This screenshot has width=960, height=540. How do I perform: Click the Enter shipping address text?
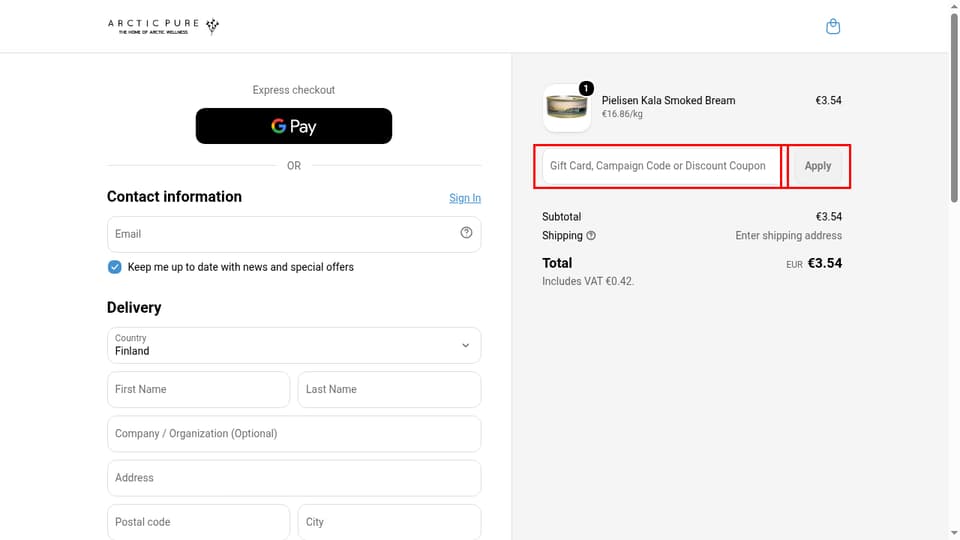click(789, 236)
